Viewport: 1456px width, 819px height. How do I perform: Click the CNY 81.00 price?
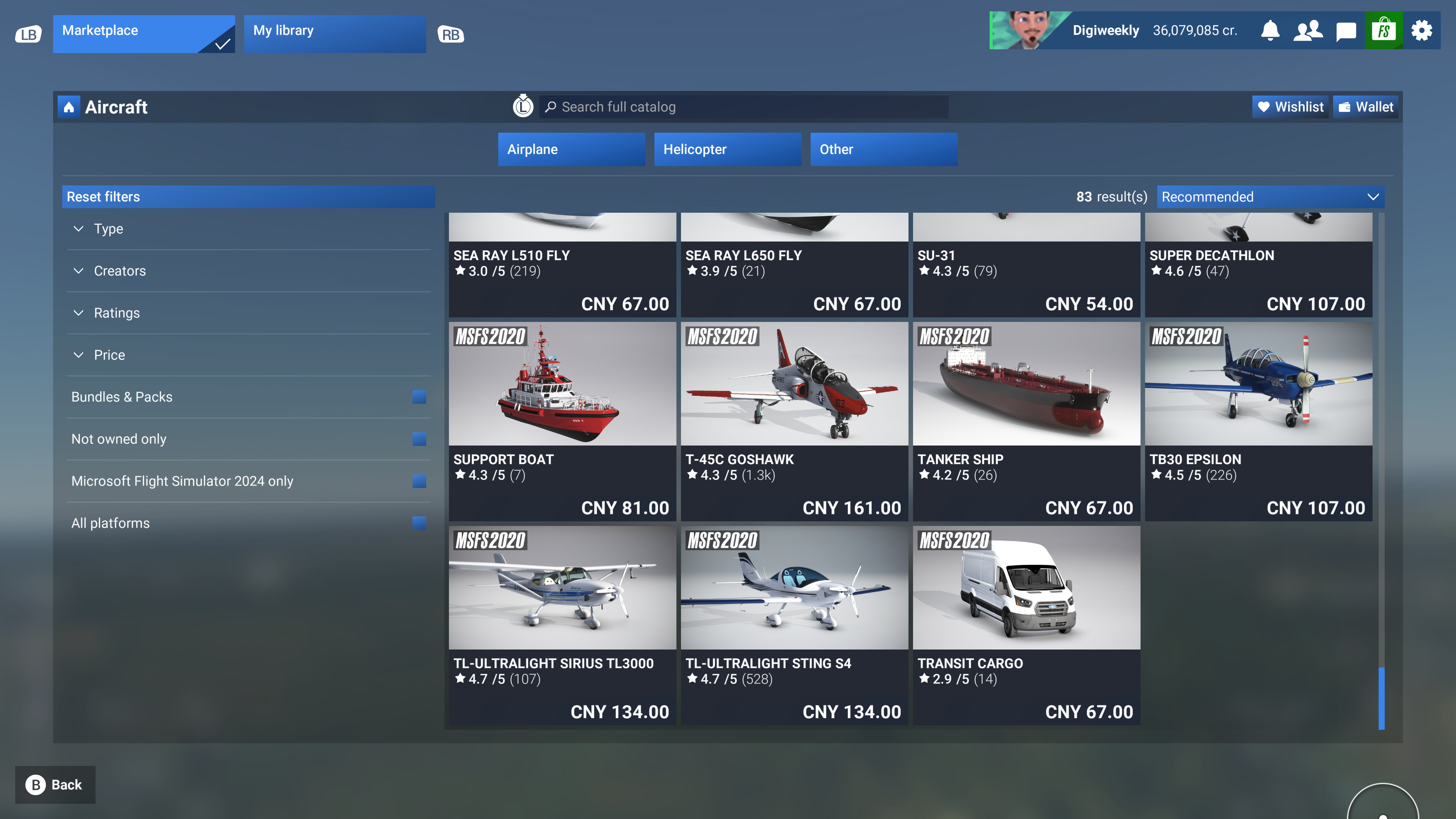tap(625, 508)
